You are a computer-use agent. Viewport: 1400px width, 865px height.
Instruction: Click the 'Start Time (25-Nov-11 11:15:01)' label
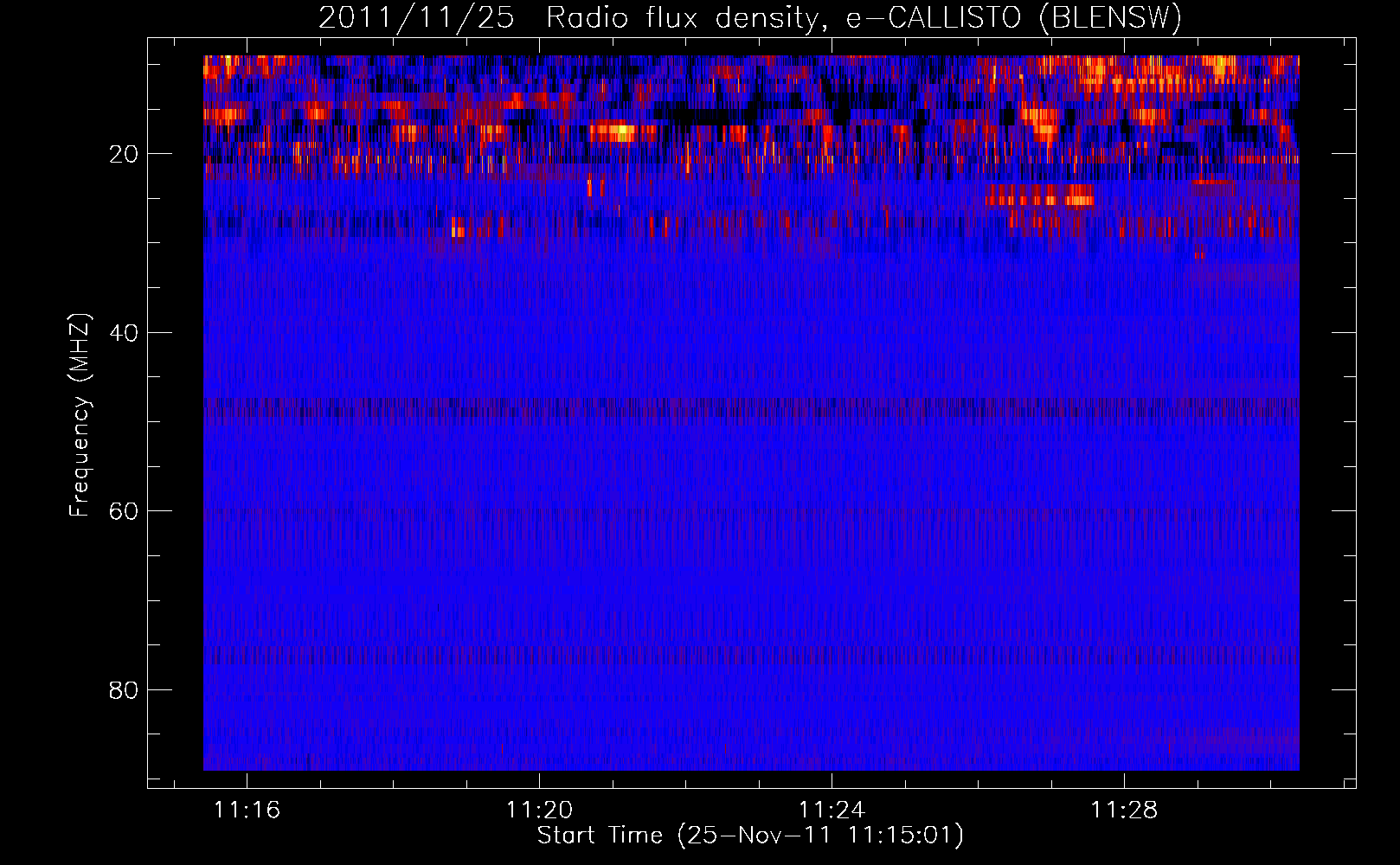(x=750, y=836)
